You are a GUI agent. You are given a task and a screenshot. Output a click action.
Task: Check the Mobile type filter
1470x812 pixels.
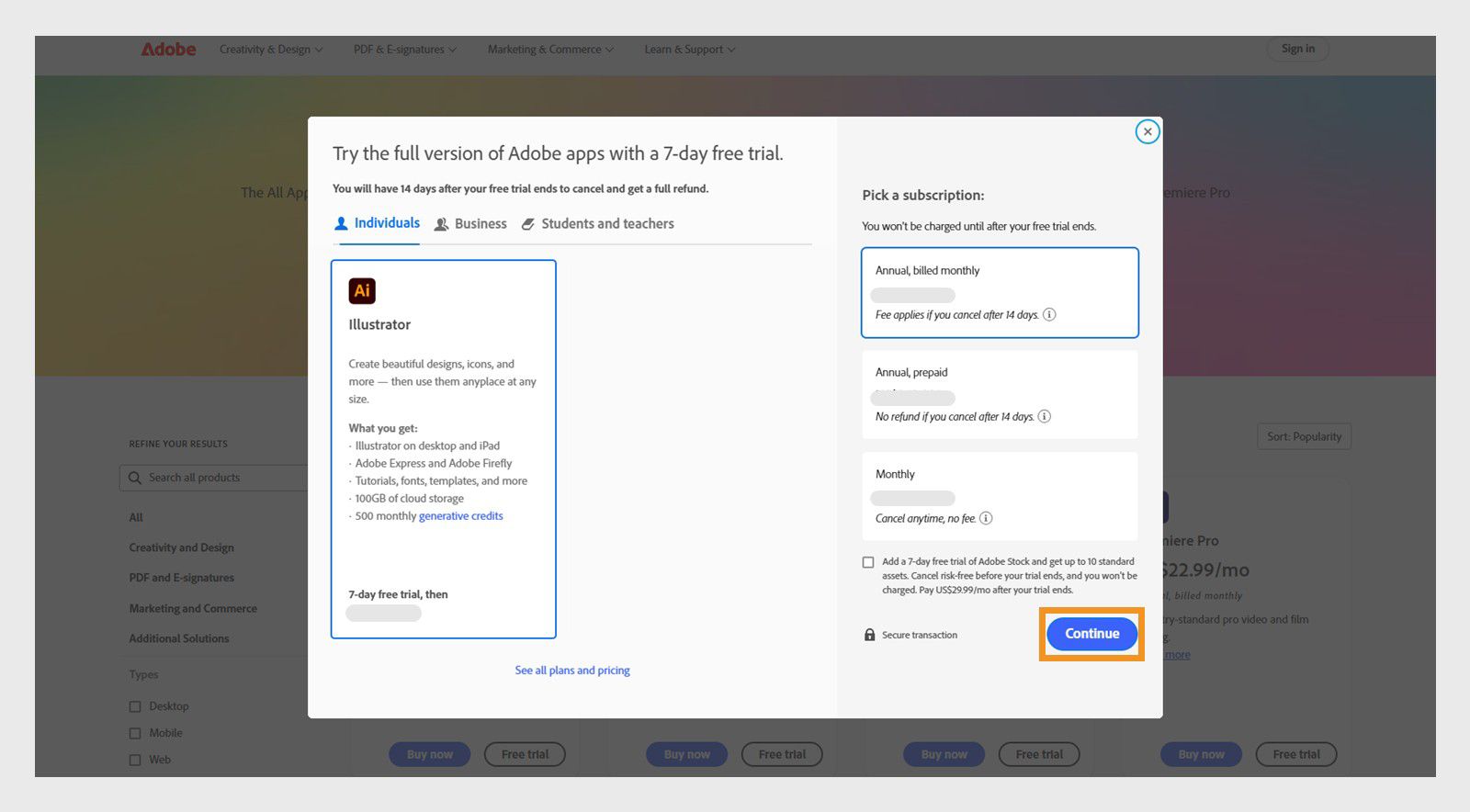pyautogui.click(x=135, y=733)
